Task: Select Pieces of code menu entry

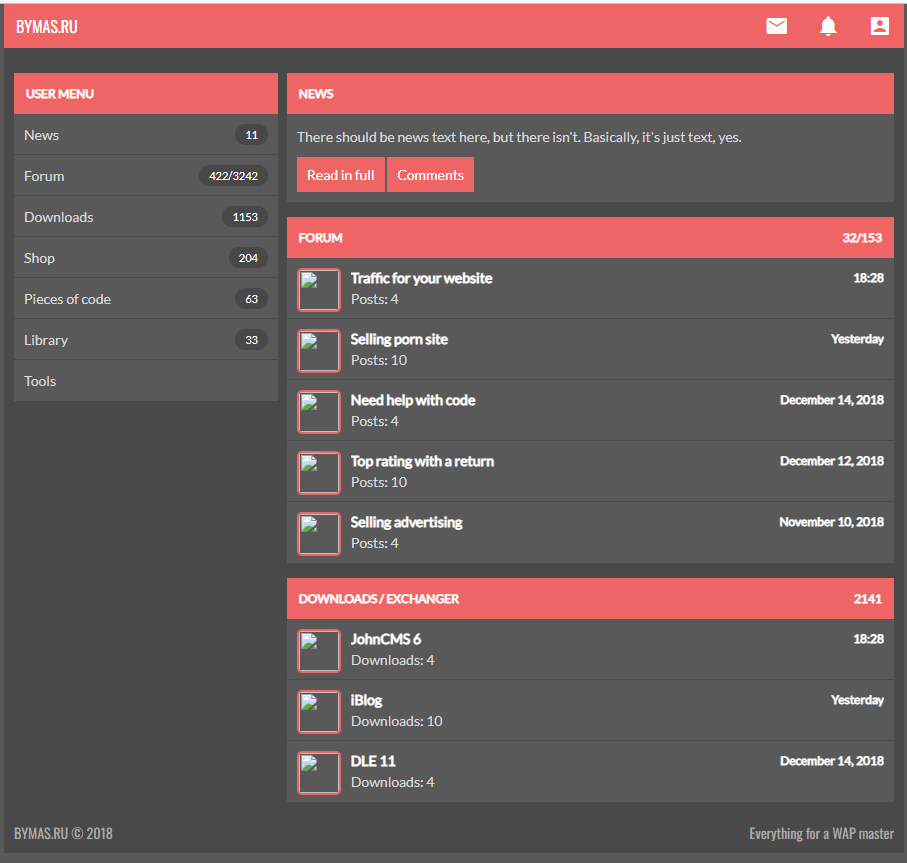Action: pyautogui.click(x=68, y=299)
